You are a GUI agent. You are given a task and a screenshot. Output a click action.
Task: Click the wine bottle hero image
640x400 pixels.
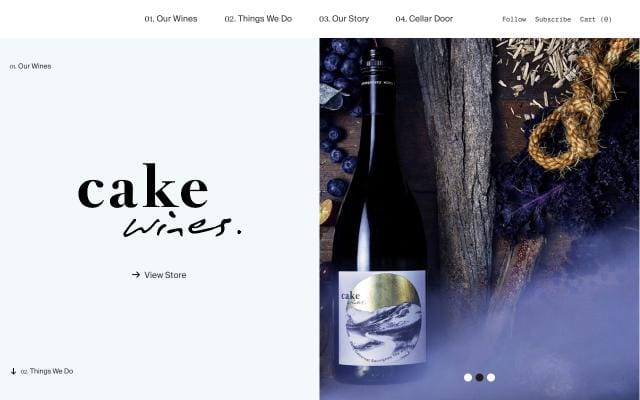coord(480,219)
